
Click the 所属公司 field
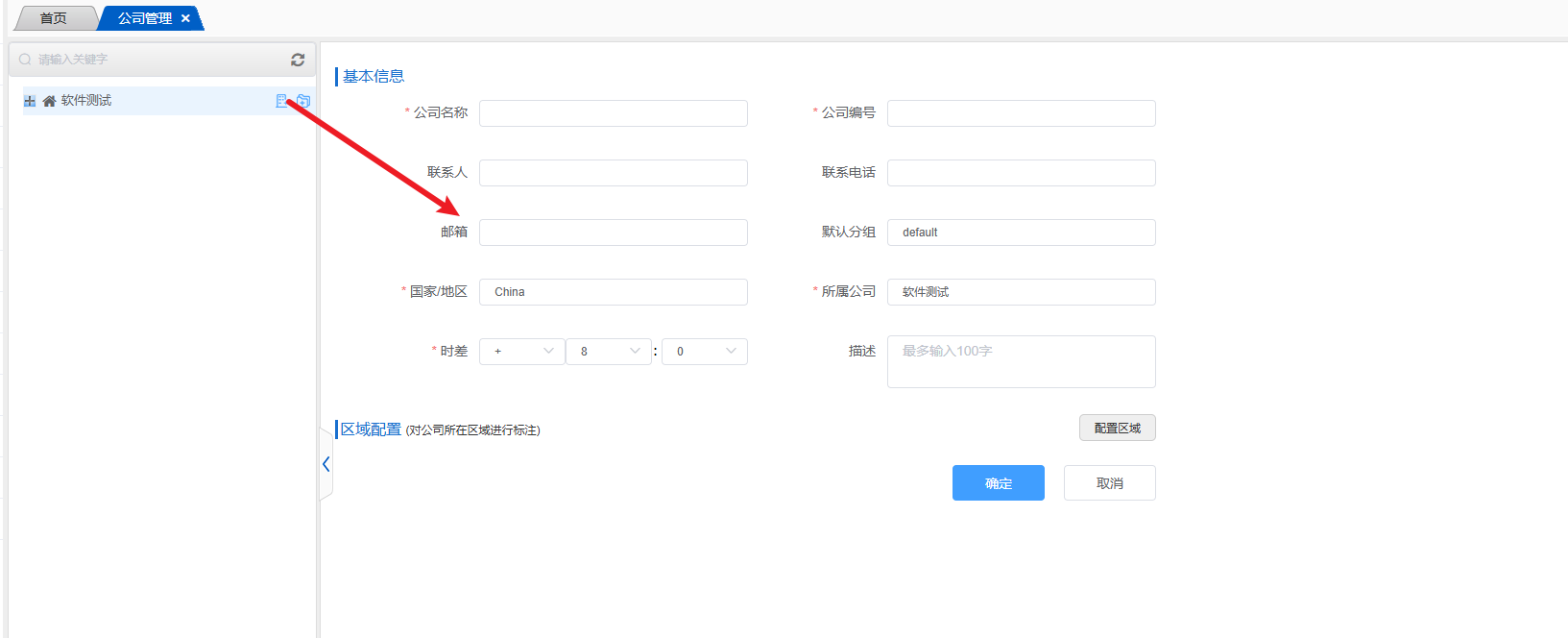pyautogui.click(x=1021, y=292)
